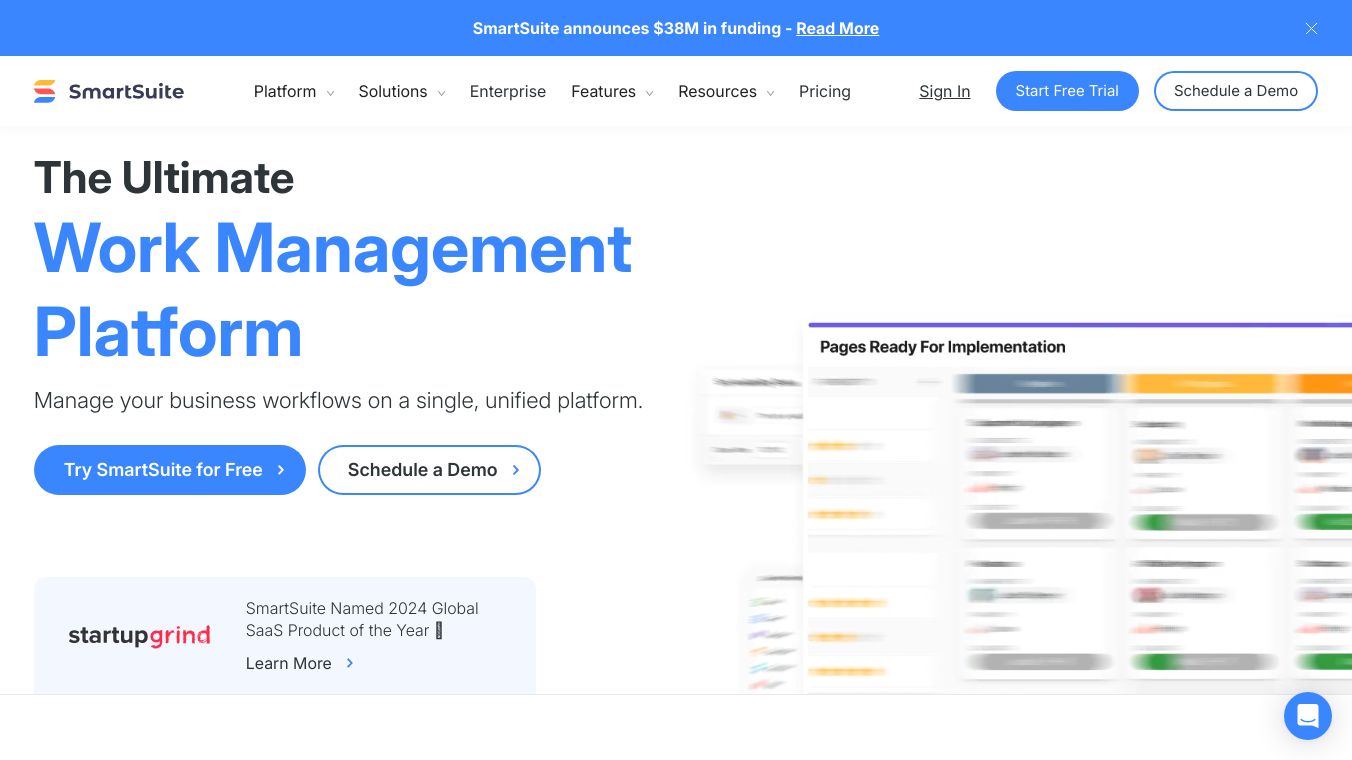This screenshot has height=760, width=1352.
Task: Click the startupgrind logo
Action: pyautogui.click(x=139, y=636)
